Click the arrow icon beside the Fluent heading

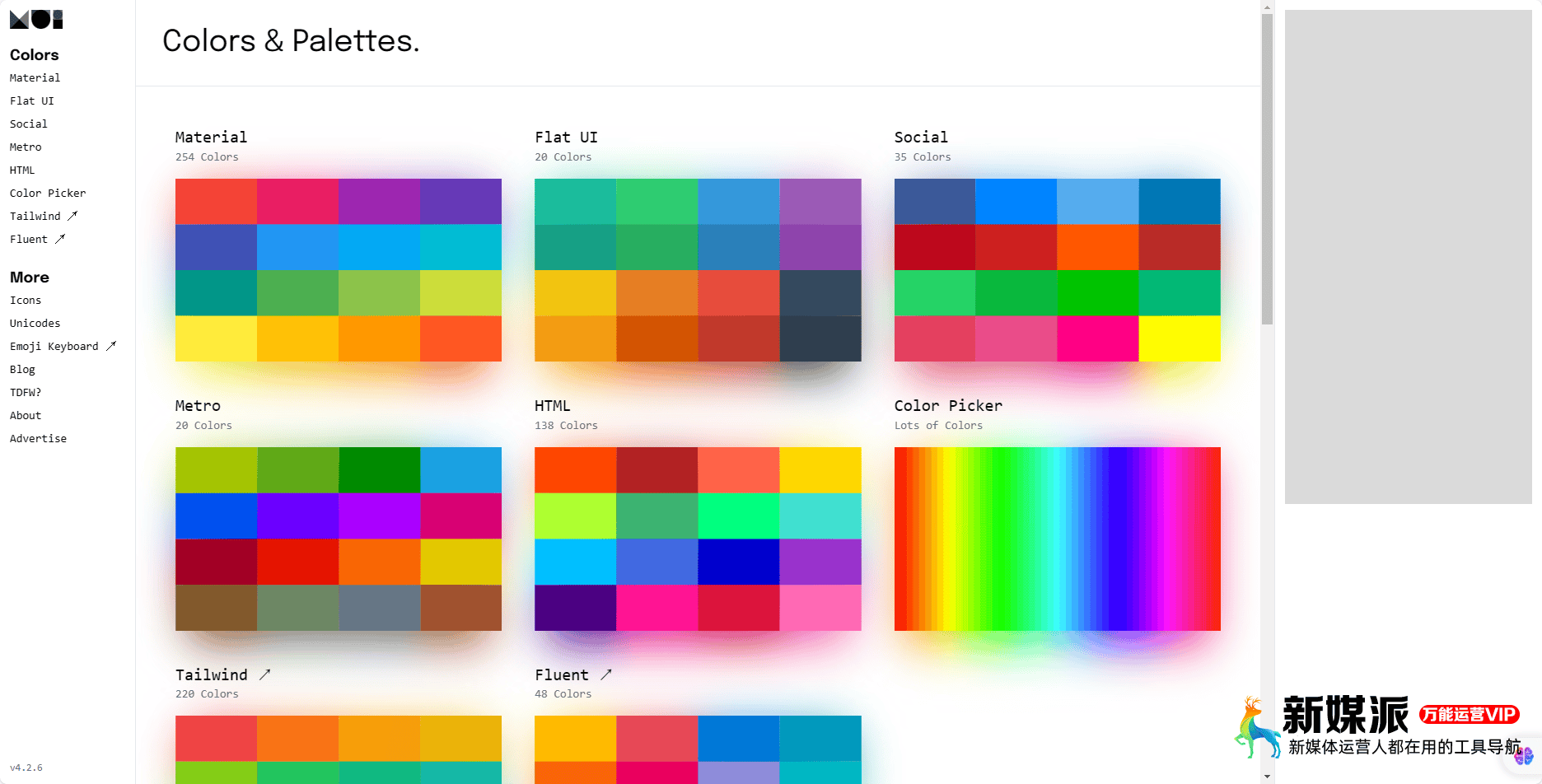pyautogui.click(x=607, y=674)
